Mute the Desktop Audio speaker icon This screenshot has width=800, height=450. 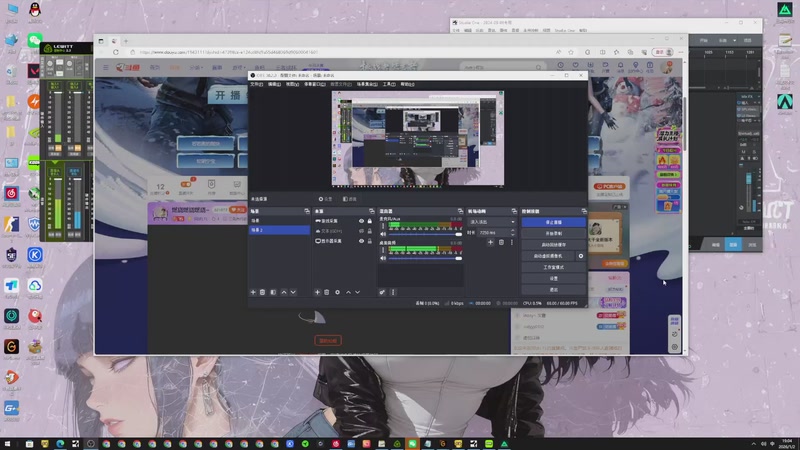click(383, 258)
